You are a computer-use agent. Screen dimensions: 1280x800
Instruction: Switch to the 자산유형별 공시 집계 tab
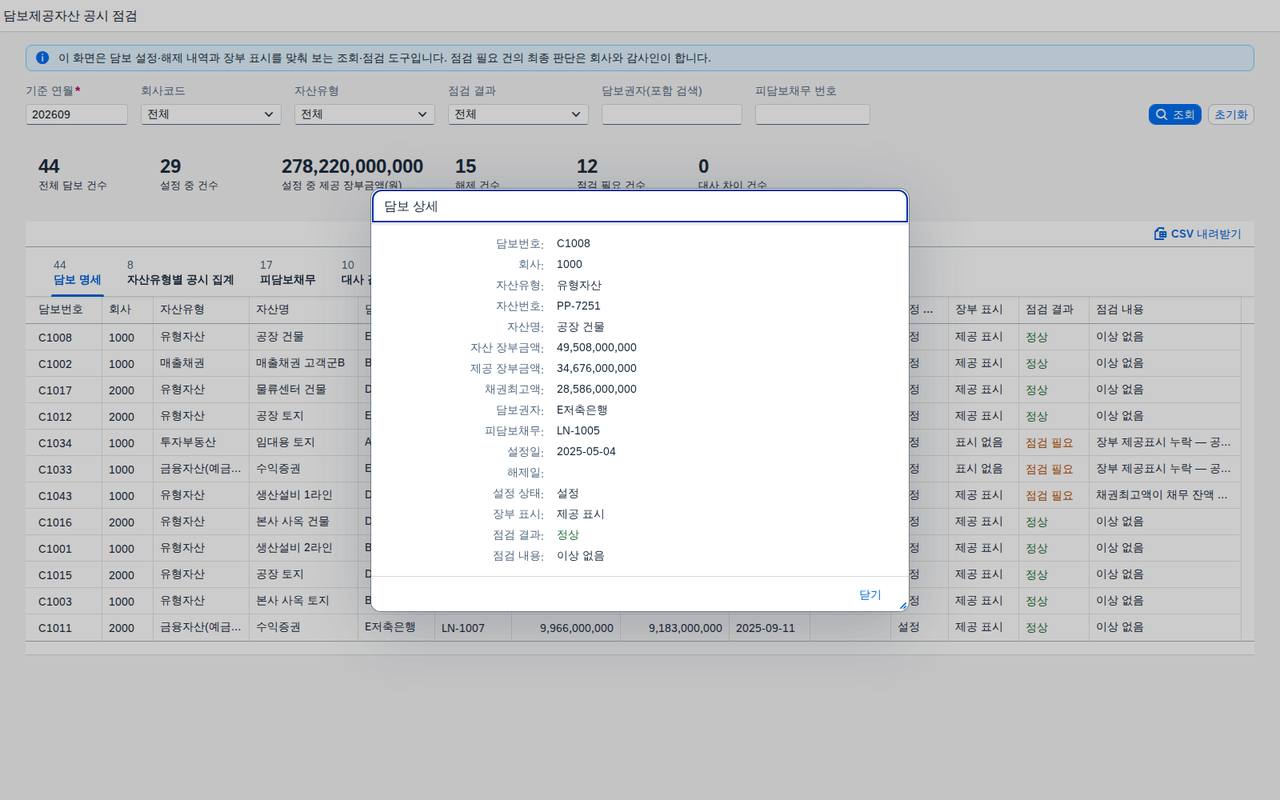180,273
